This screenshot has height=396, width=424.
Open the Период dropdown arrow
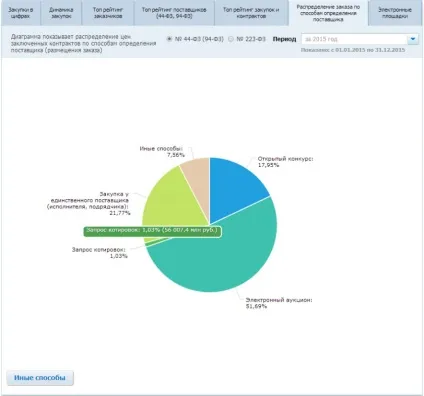click(413, 39)
